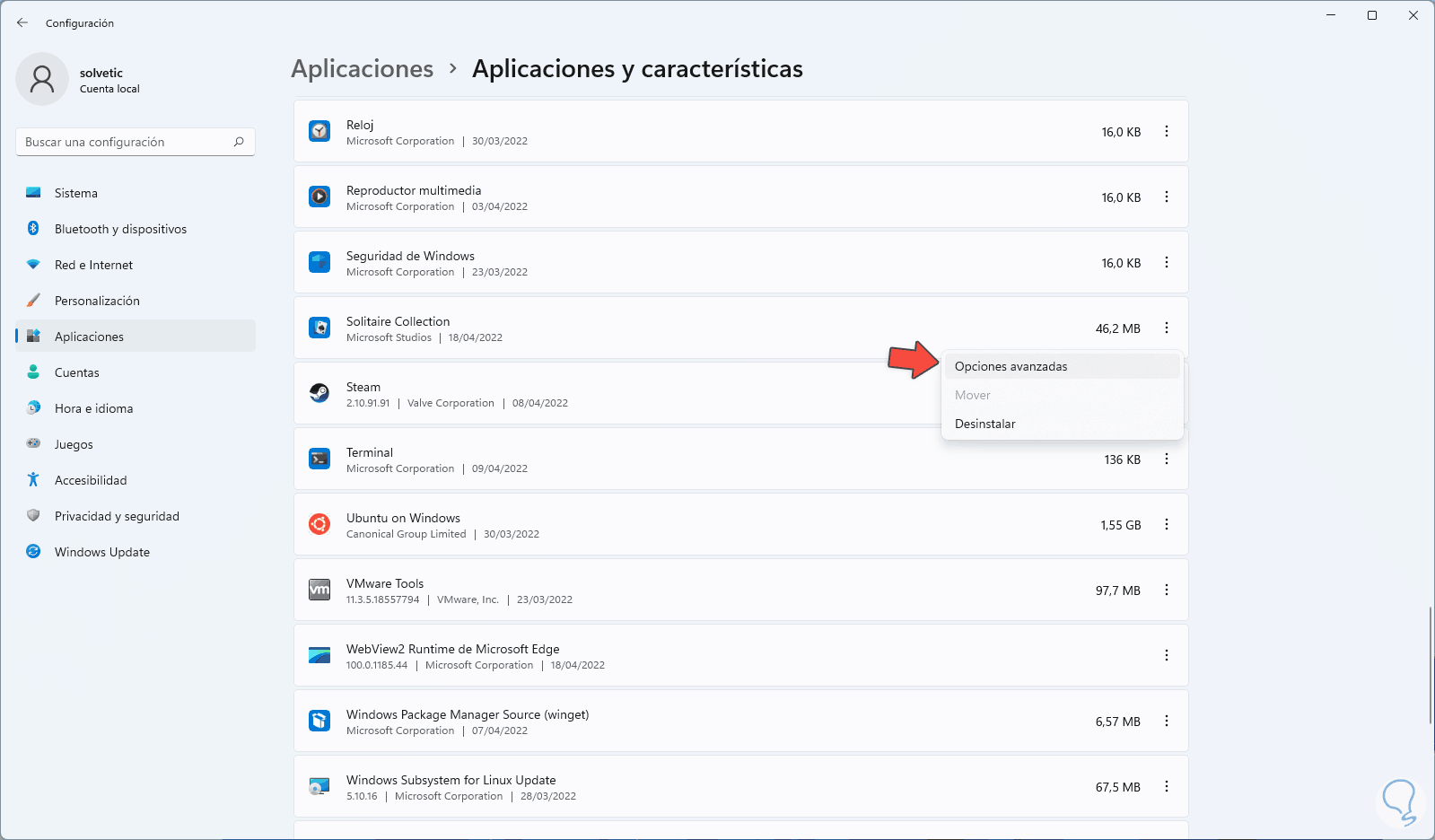
Task: Click the Ubuntu on Windows icon
Action: [319, 524]
